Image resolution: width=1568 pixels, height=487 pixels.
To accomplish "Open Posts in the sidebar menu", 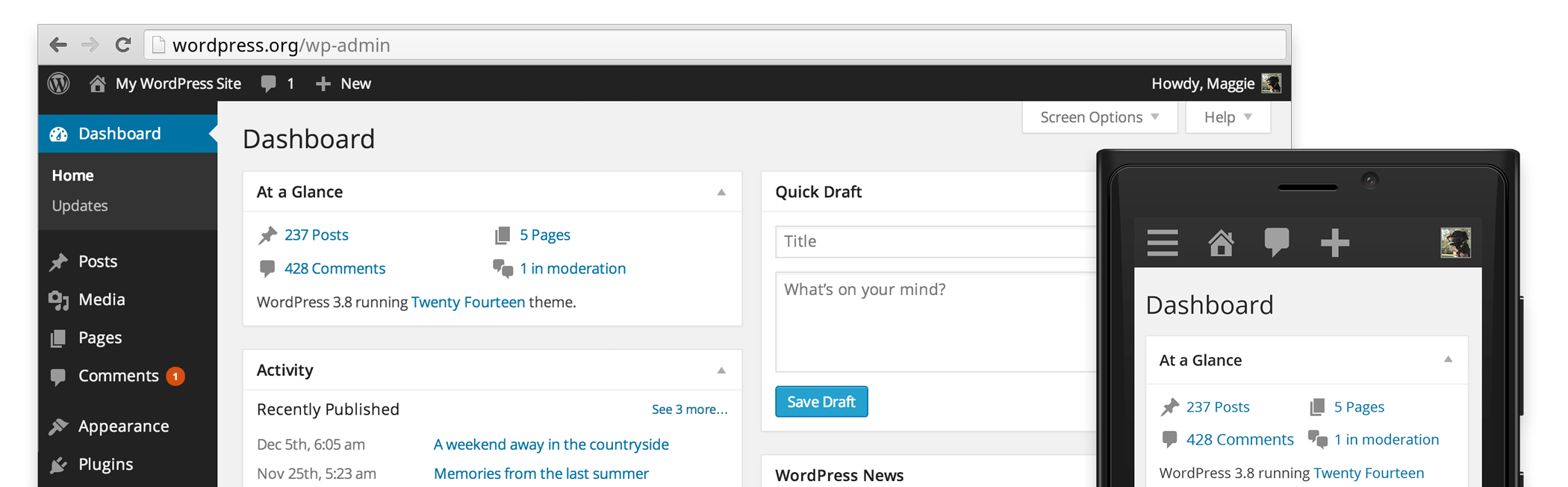I will coord(98,261).
